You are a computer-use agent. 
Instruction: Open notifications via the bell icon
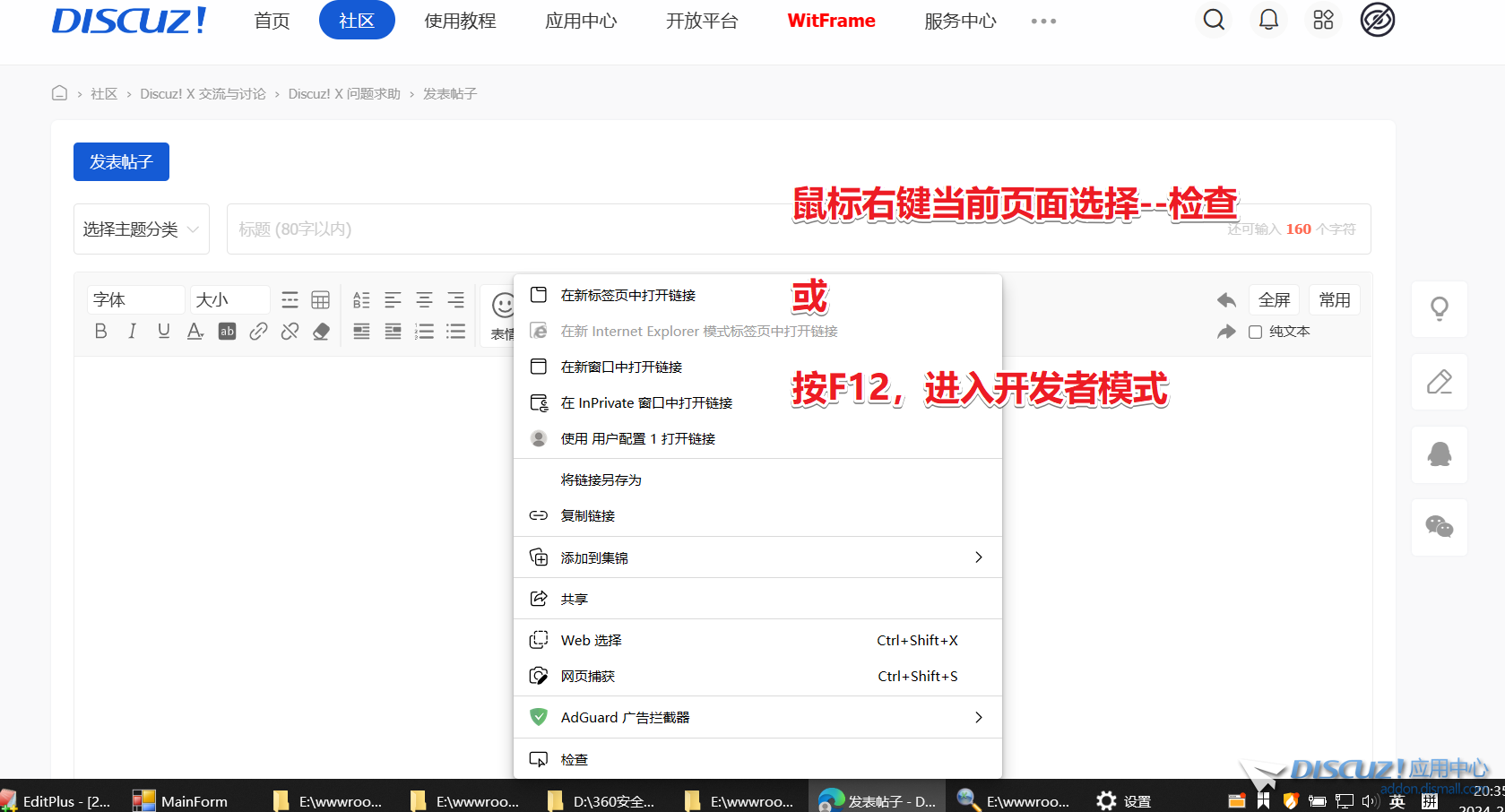pyautogui.click(x=1268, y=20)
